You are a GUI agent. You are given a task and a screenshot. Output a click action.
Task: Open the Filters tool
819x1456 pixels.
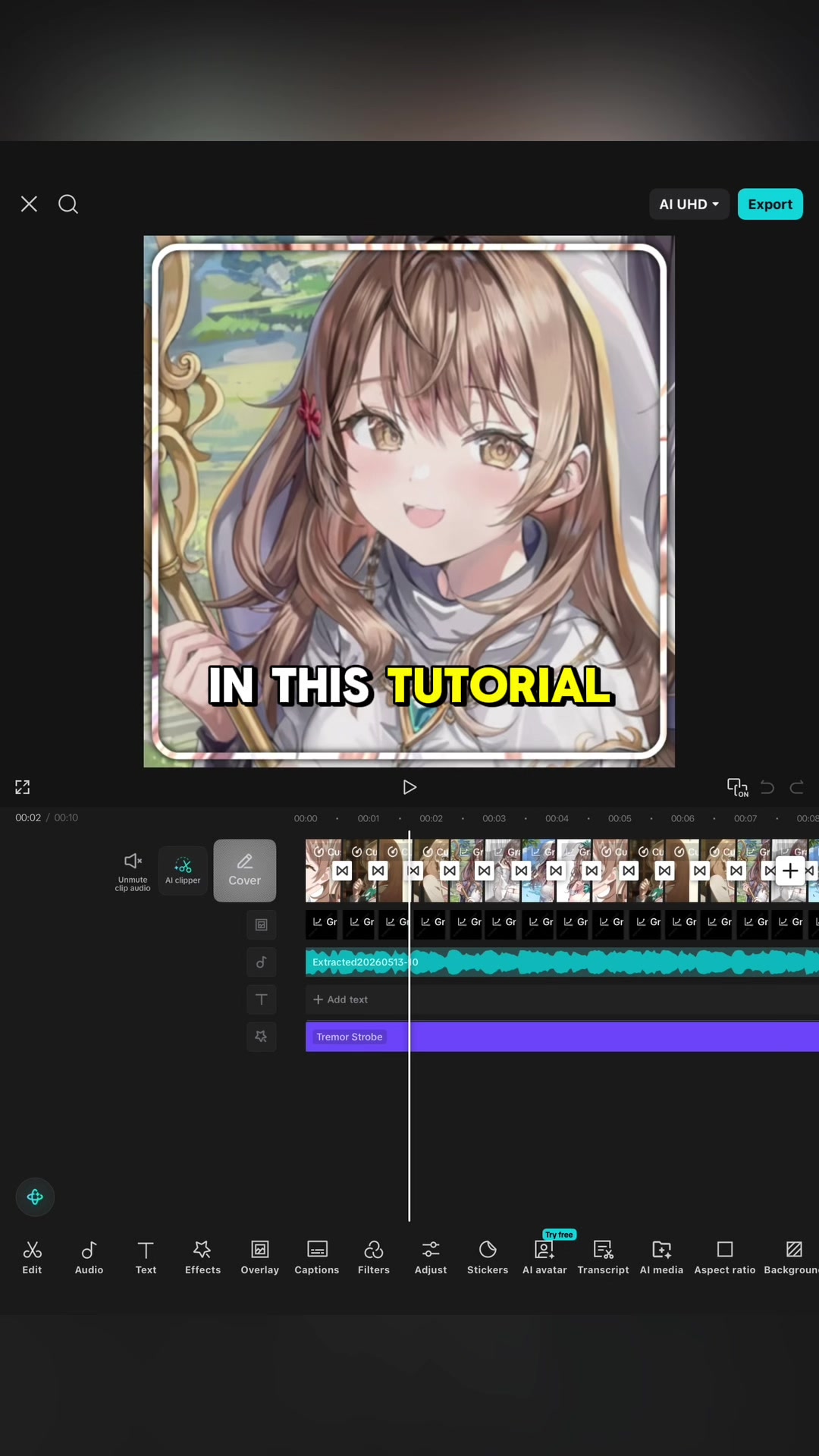click(374, 1257)
